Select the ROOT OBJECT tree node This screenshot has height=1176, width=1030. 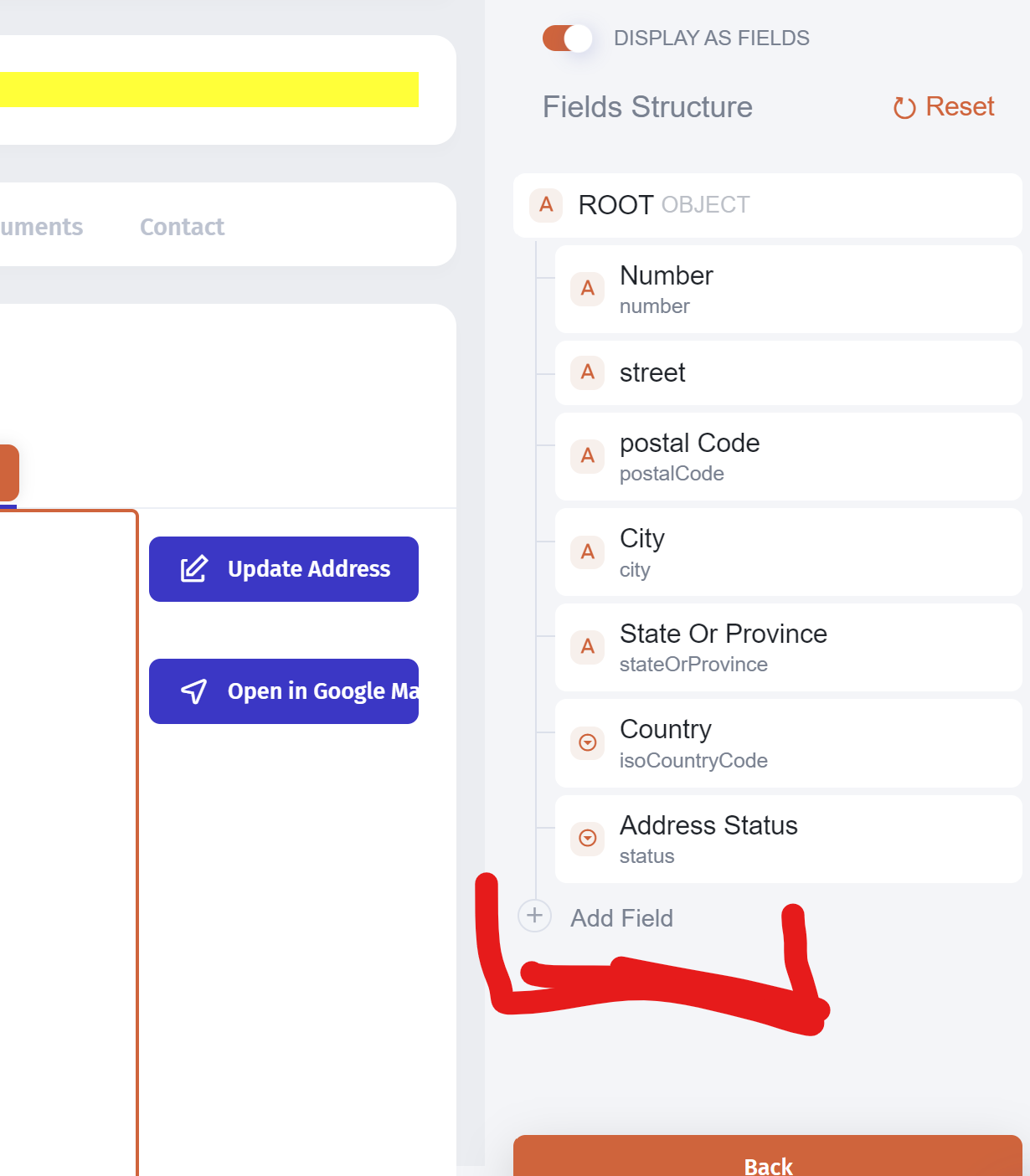click(x=766, y=205)
